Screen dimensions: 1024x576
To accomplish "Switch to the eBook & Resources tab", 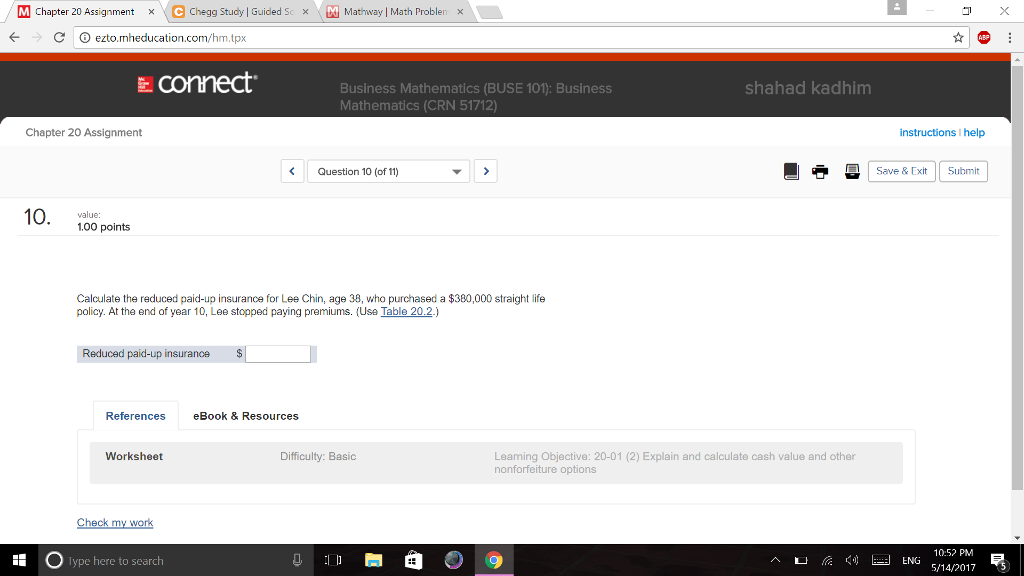I will coord(246,416).
